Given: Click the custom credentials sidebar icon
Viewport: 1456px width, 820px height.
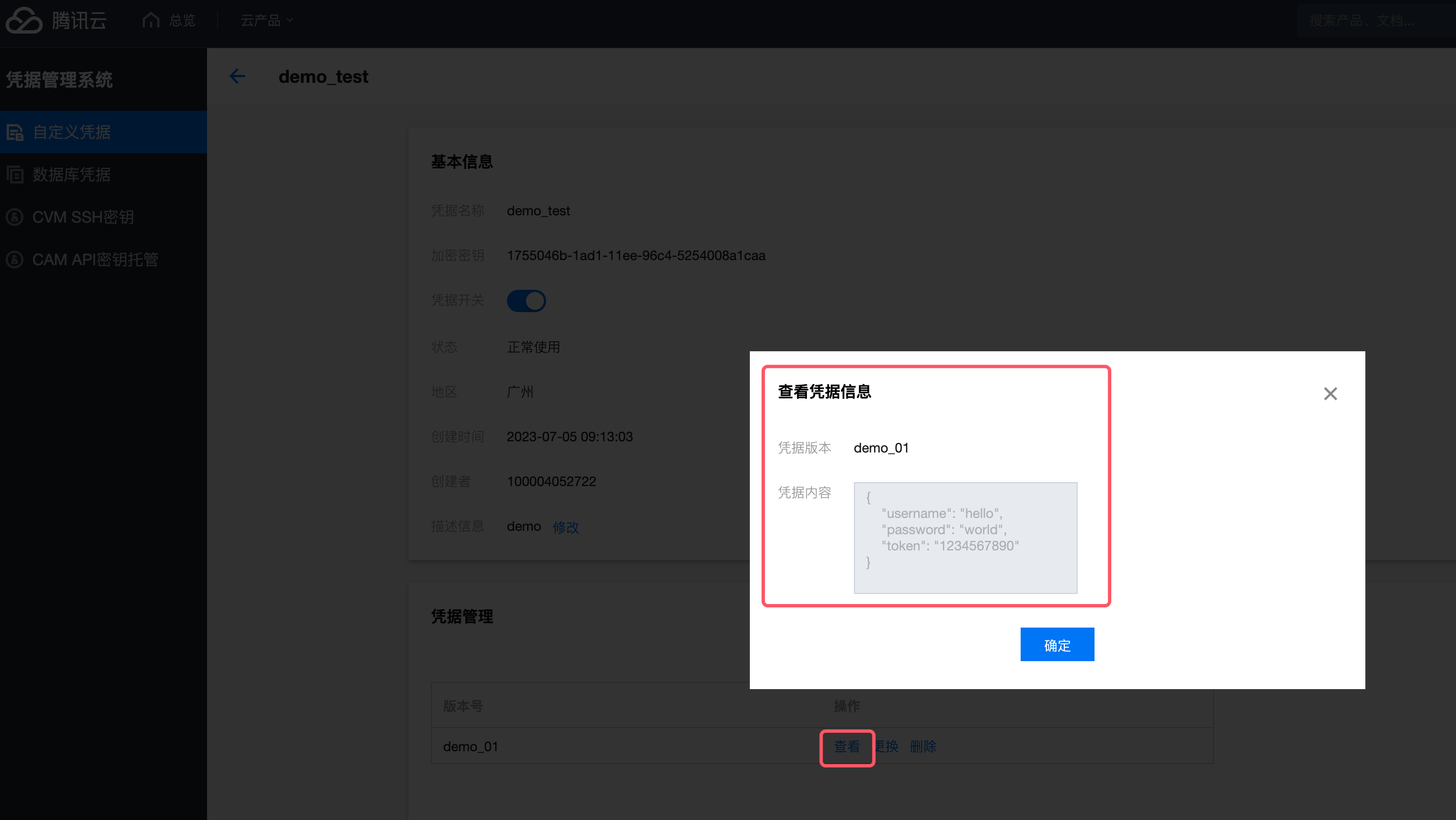Looking at the screenshot, I should (15, 132).
